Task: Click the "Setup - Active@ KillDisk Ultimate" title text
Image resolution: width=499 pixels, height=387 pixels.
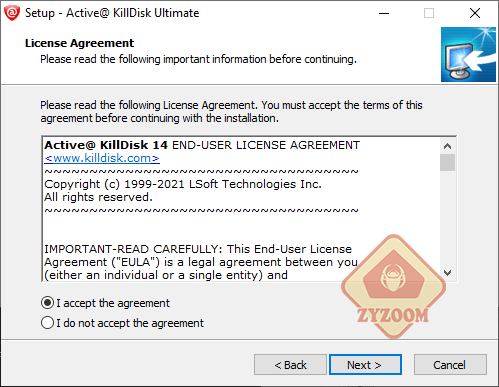Action: pyautogui.click(x=112, y=13)
